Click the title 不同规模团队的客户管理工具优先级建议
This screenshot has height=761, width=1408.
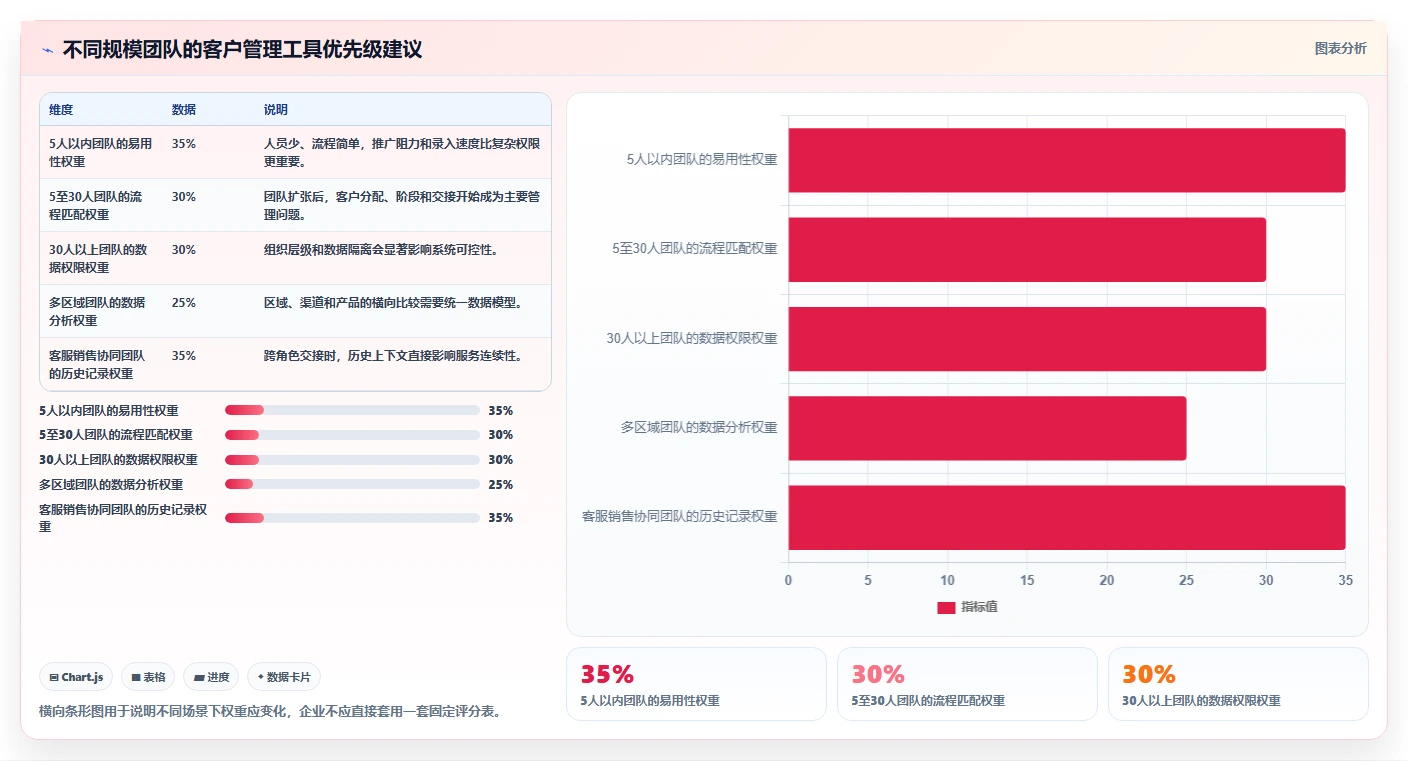click(x=242, y=50)
